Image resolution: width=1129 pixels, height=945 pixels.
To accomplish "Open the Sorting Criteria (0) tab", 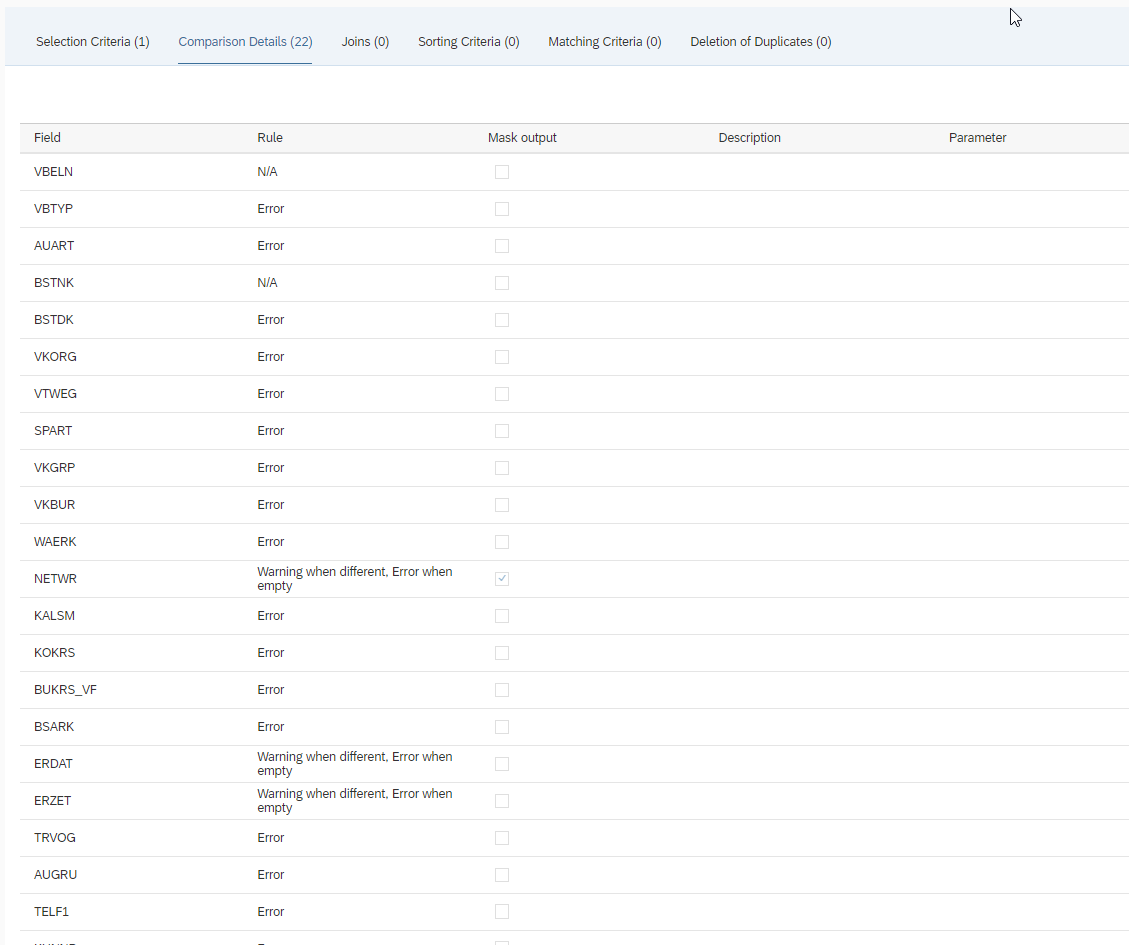I will coord(468,42).
